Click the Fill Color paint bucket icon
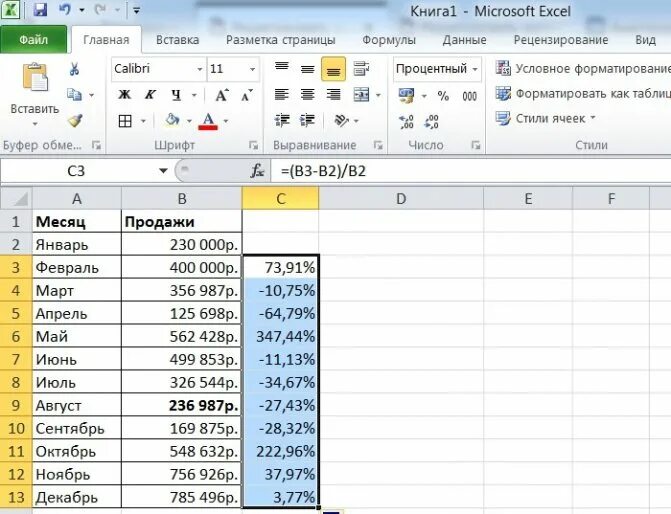 tap(172, 120)
